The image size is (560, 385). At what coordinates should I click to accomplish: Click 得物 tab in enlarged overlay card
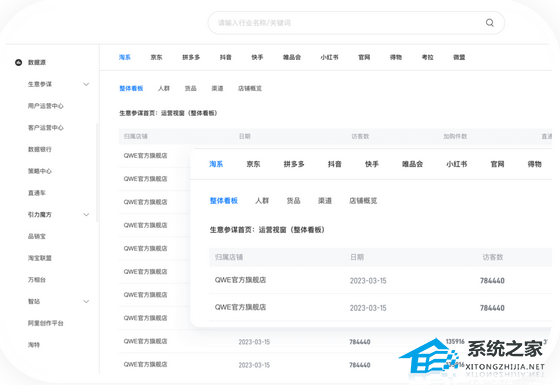(535, 164)
